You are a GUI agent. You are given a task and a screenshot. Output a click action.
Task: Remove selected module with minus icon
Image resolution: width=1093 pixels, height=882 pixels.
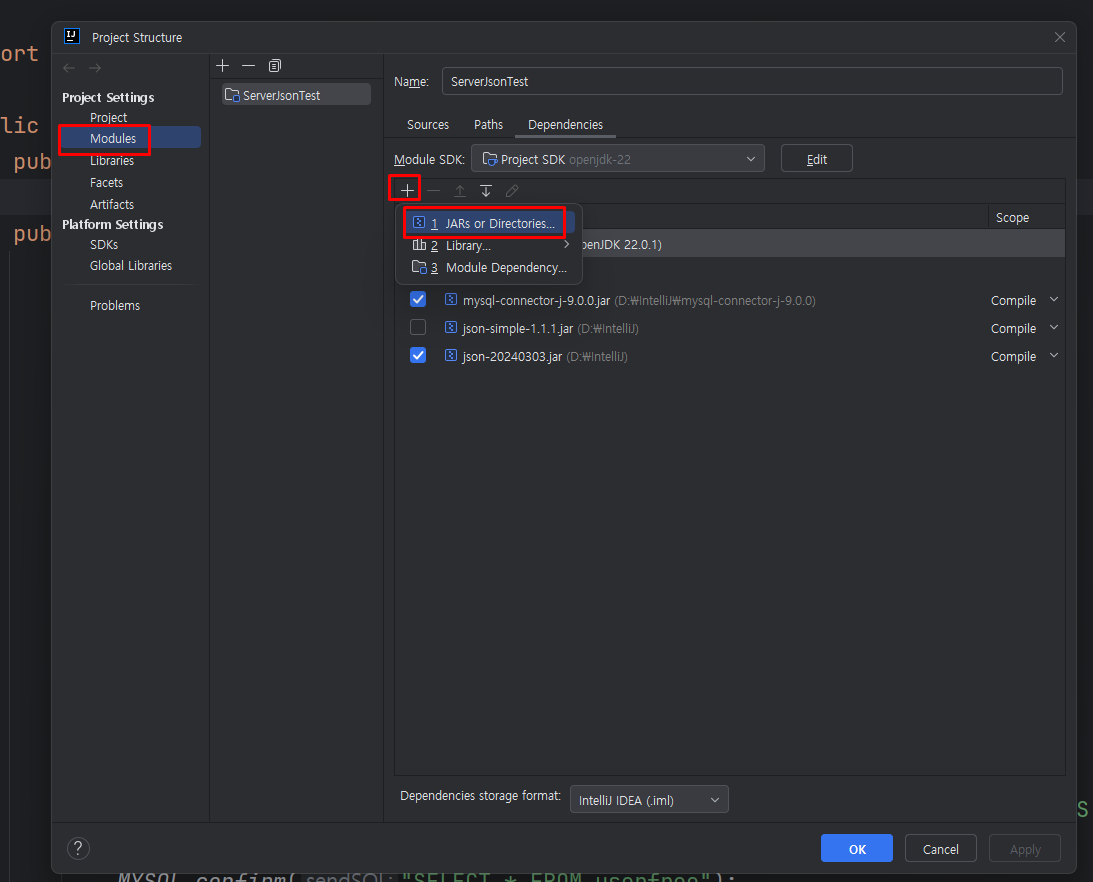tap(248, 66)
